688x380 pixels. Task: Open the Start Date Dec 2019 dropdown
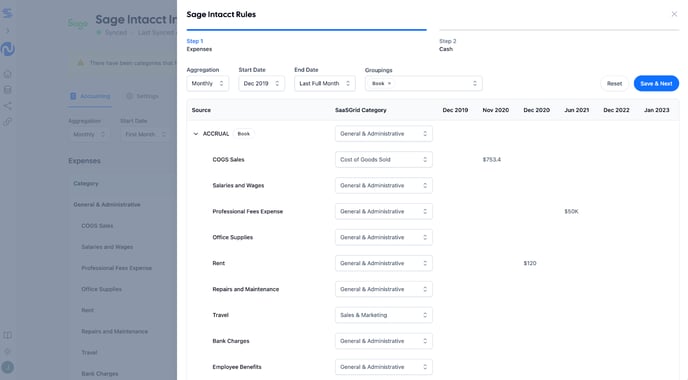(262, 83)
